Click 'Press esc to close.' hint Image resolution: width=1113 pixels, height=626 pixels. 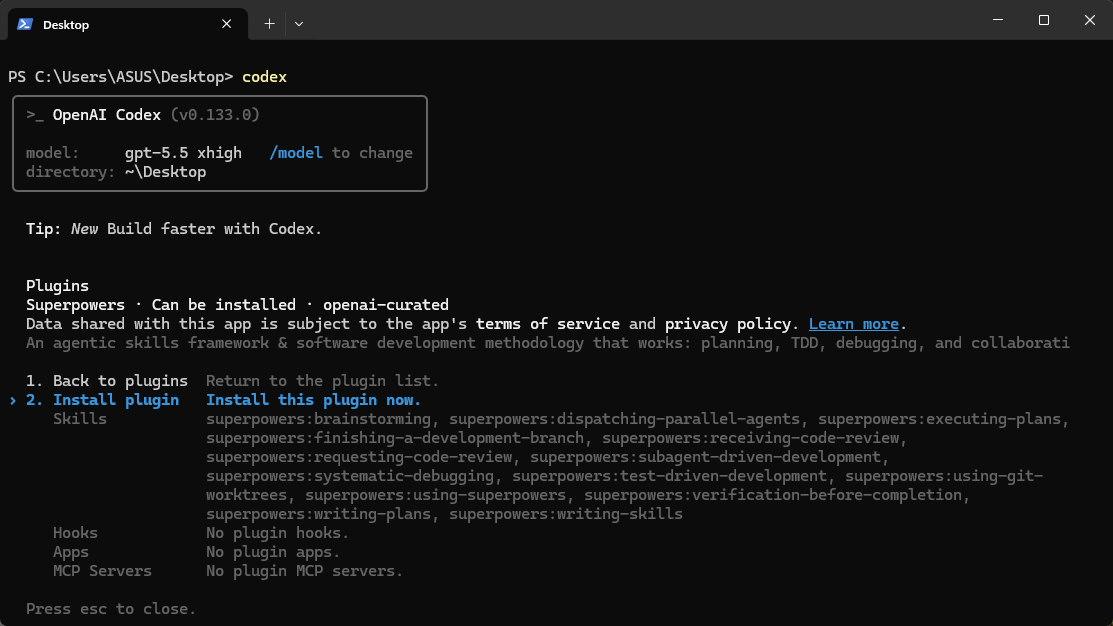pyautogui.click(x=111, y=609)
